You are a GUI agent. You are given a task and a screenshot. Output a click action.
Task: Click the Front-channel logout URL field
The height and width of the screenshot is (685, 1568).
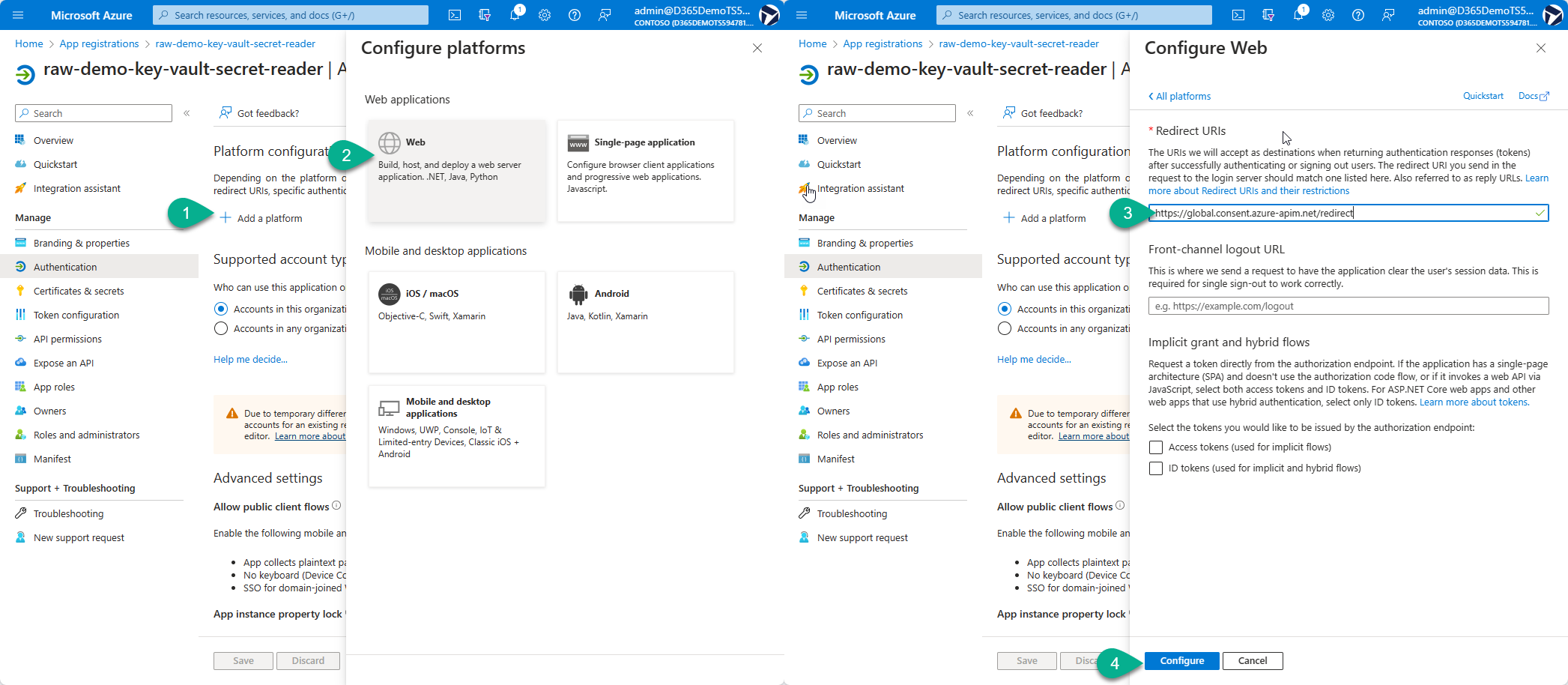click(1348, 306)
